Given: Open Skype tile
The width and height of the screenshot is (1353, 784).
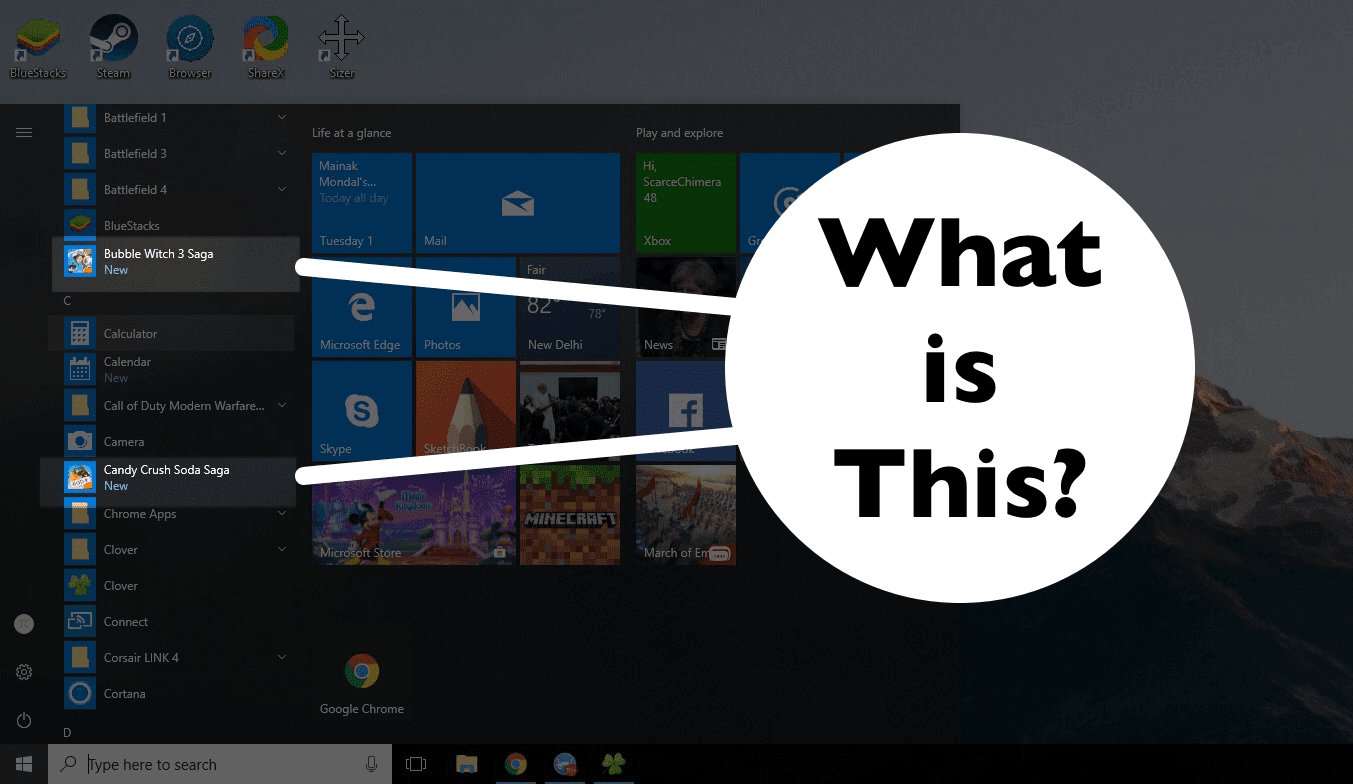Looking at the screenshot, I should click(362, 411).
